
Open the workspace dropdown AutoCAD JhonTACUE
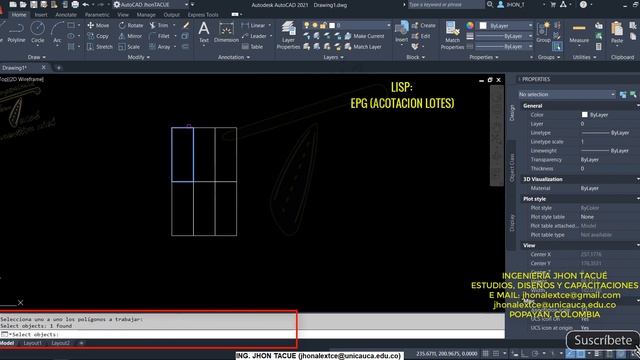point(151,4)
